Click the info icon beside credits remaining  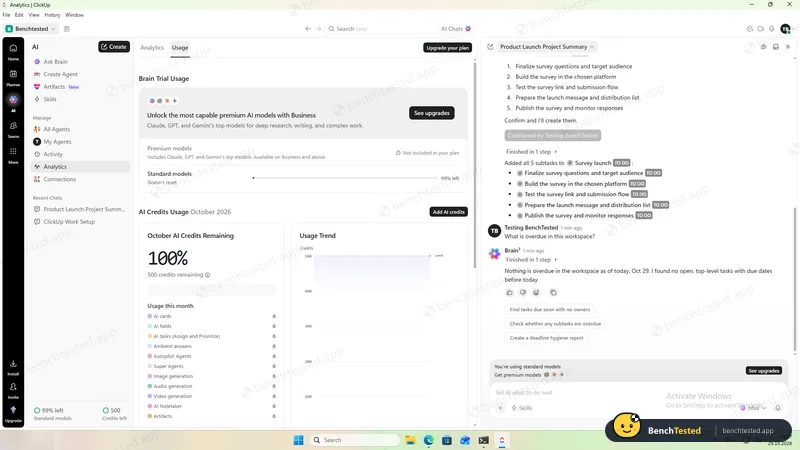click(208, 275)
